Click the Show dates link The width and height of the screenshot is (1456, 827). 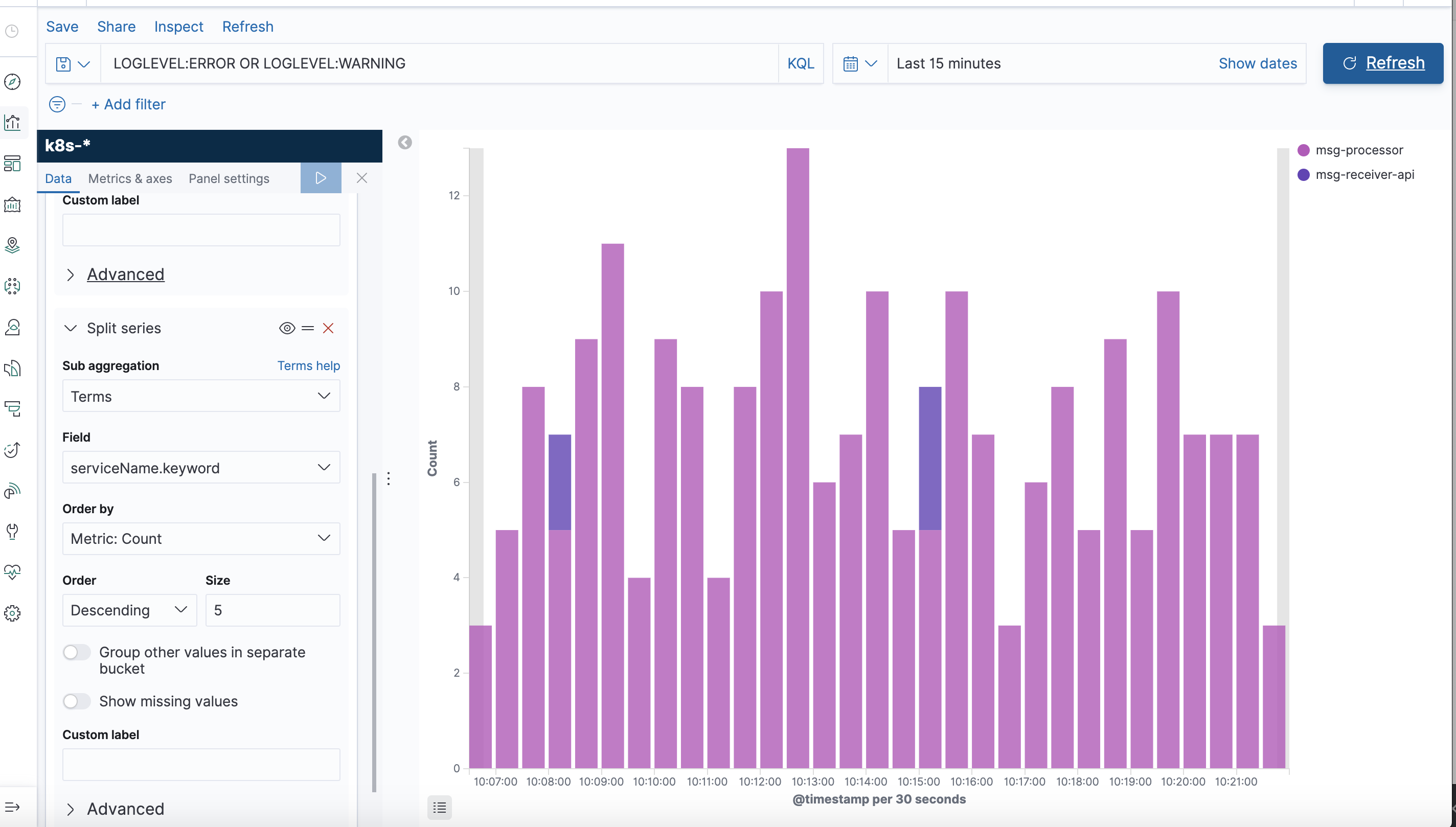1258,63
